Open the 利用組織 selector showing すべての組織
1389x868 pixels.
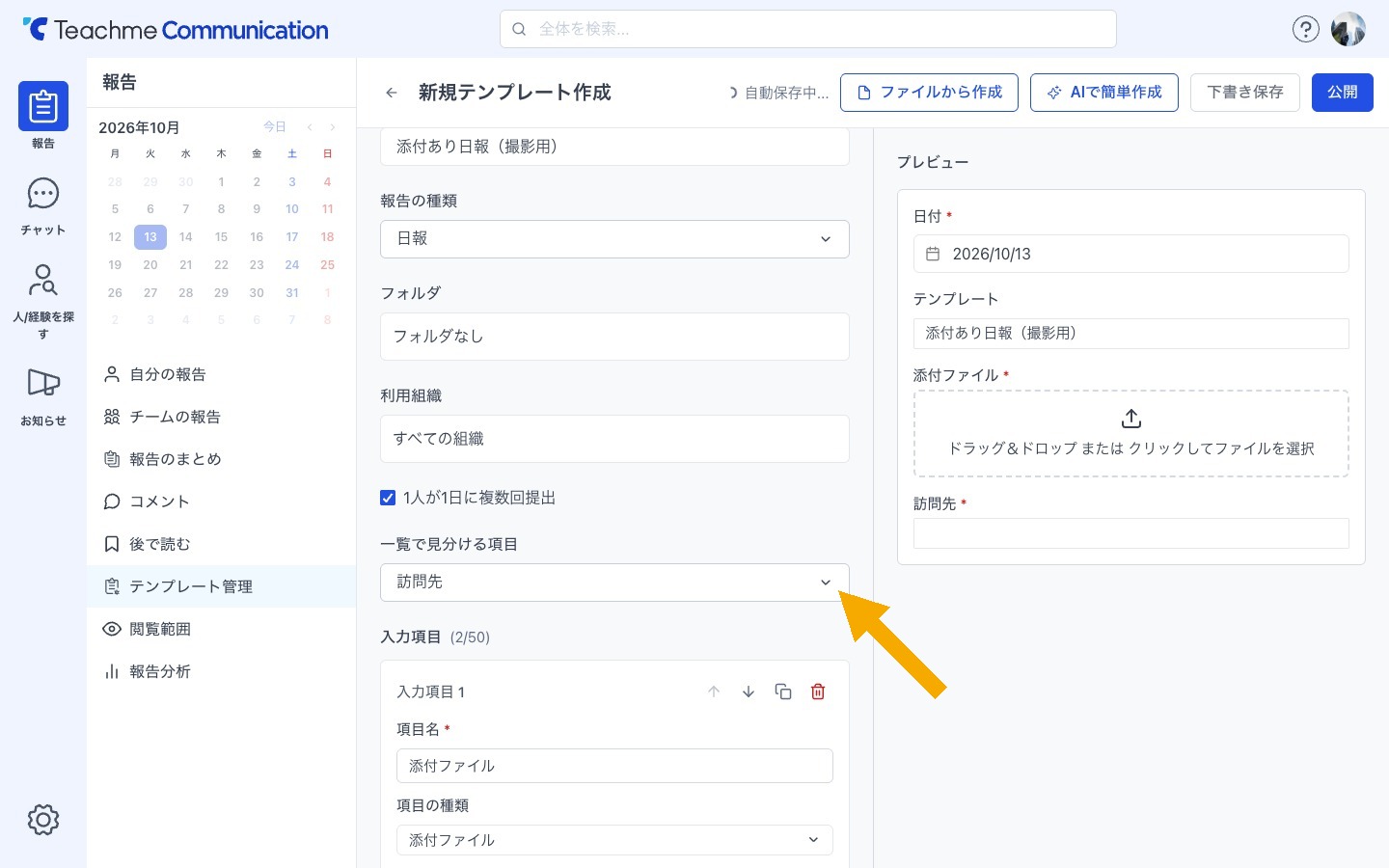[x=614, y=439]
